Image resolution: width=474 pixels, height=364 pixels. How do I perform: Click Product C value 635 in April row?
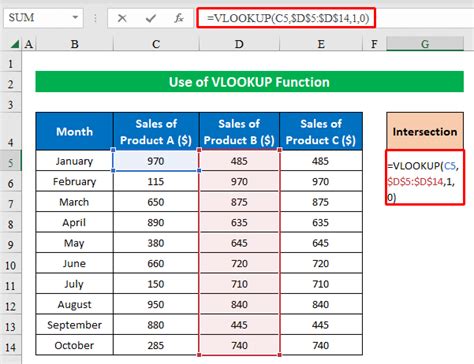[x=321, y=222]
